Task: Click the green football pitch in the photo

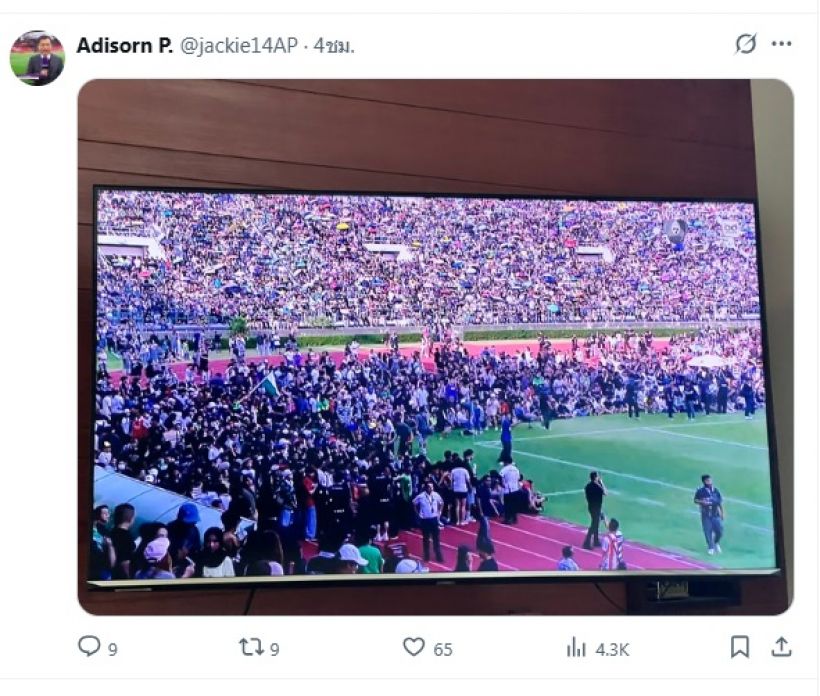Action: (x=660, y=470)
